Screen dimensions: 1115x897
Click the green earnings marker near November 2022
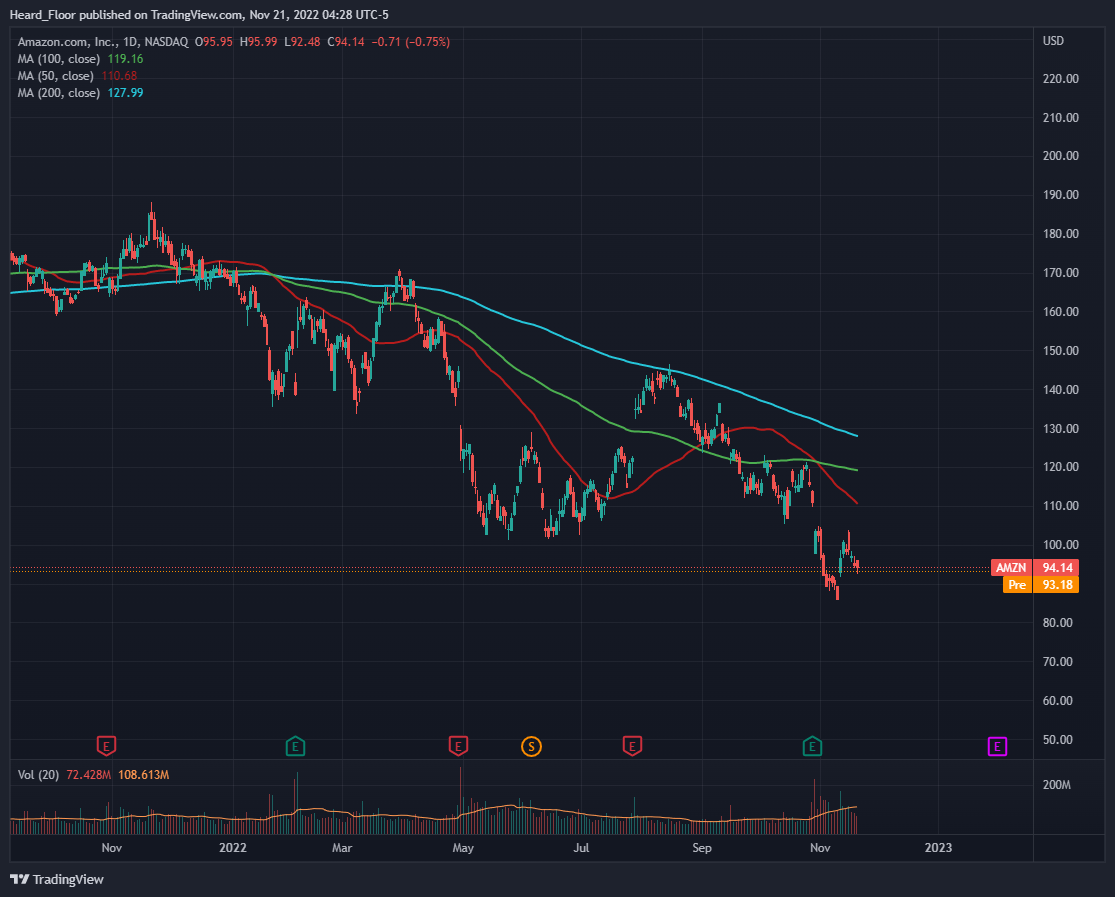(x=812, y=746)
